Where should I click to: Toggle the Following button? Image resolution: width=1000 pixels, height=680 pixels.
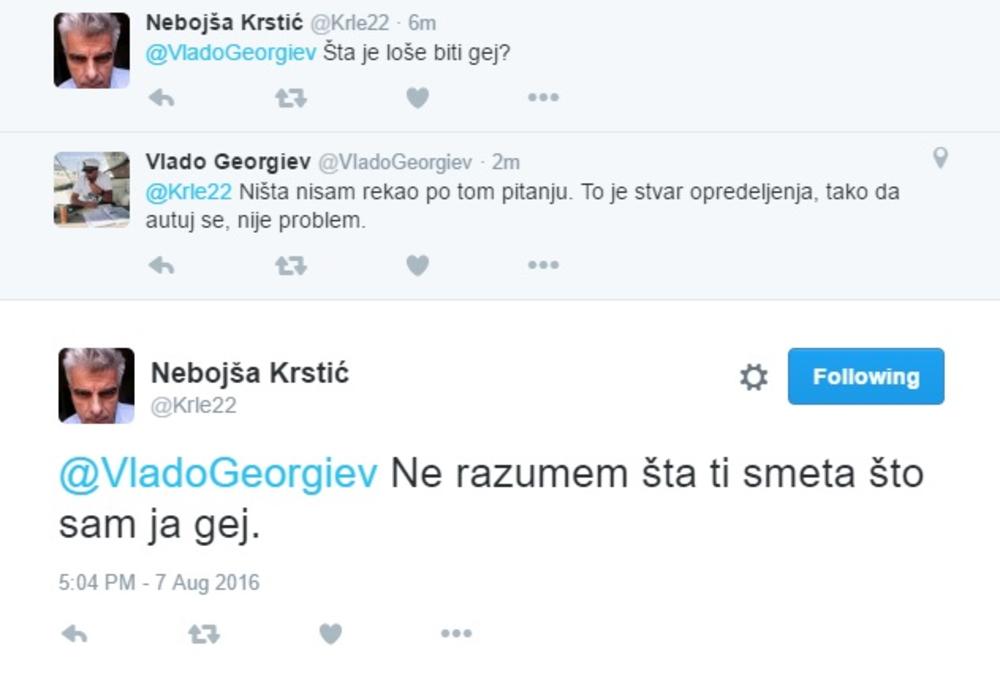point(865,377)
